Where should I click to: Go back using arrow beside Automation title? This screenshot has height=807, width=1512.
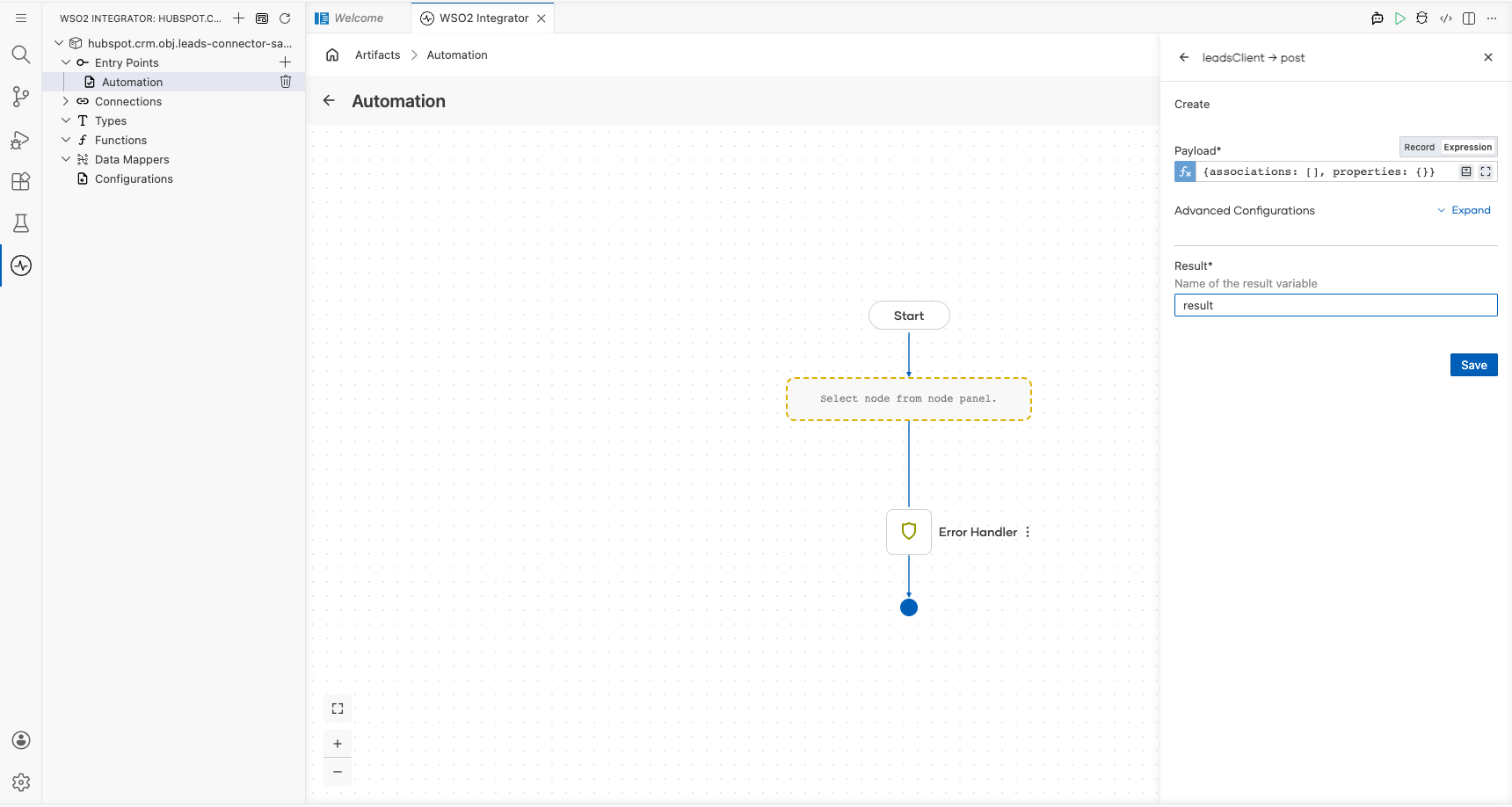[329, 101]
